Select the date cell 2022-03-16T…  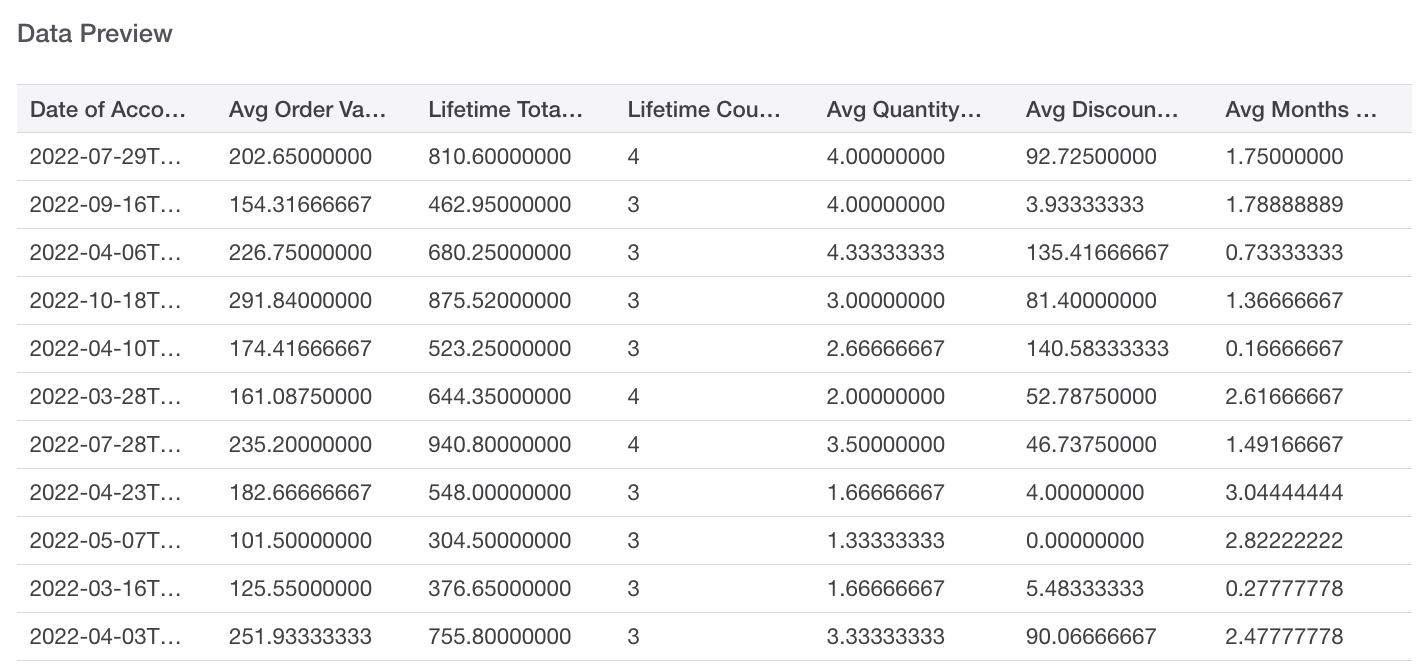[x=106, y=589]
